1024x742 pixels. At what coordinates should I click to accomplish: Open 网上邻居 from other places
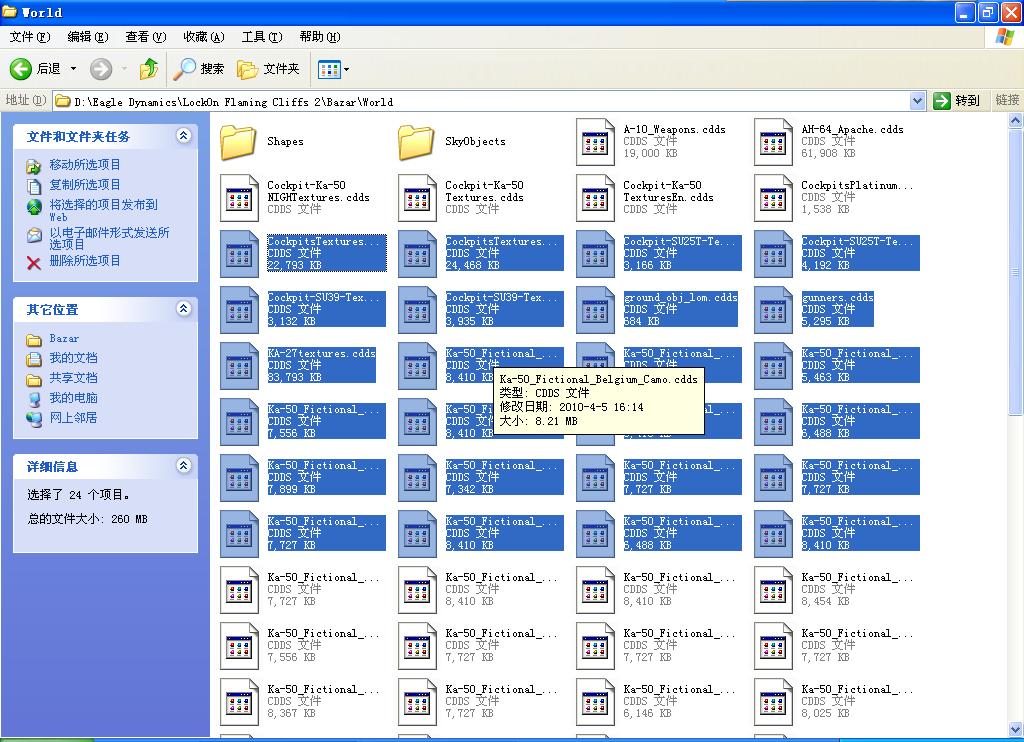(73, 417)
